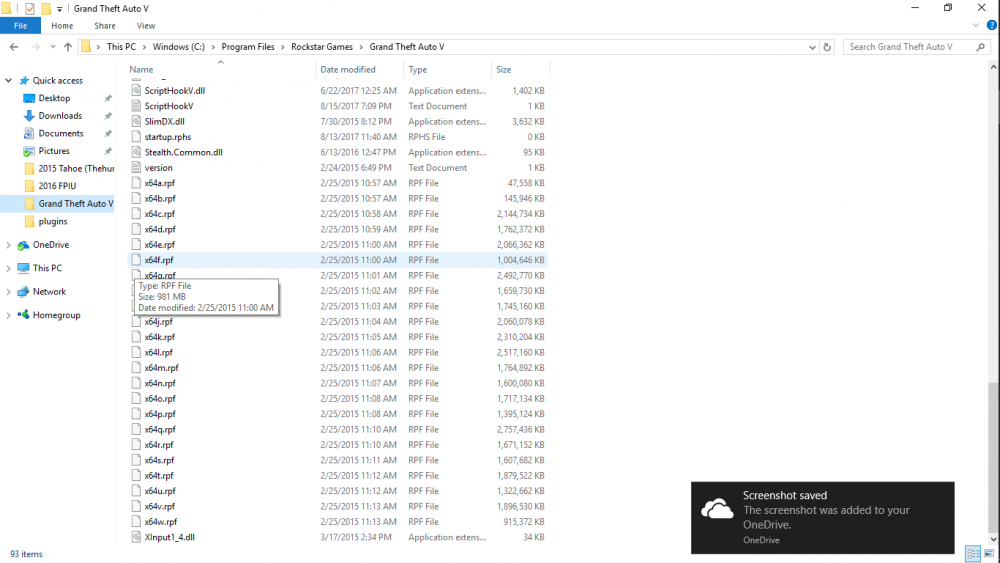Screen dimensions: 1000x563
Task: Click the Homegroup icon in sidebar
Action: coord(23,315)
